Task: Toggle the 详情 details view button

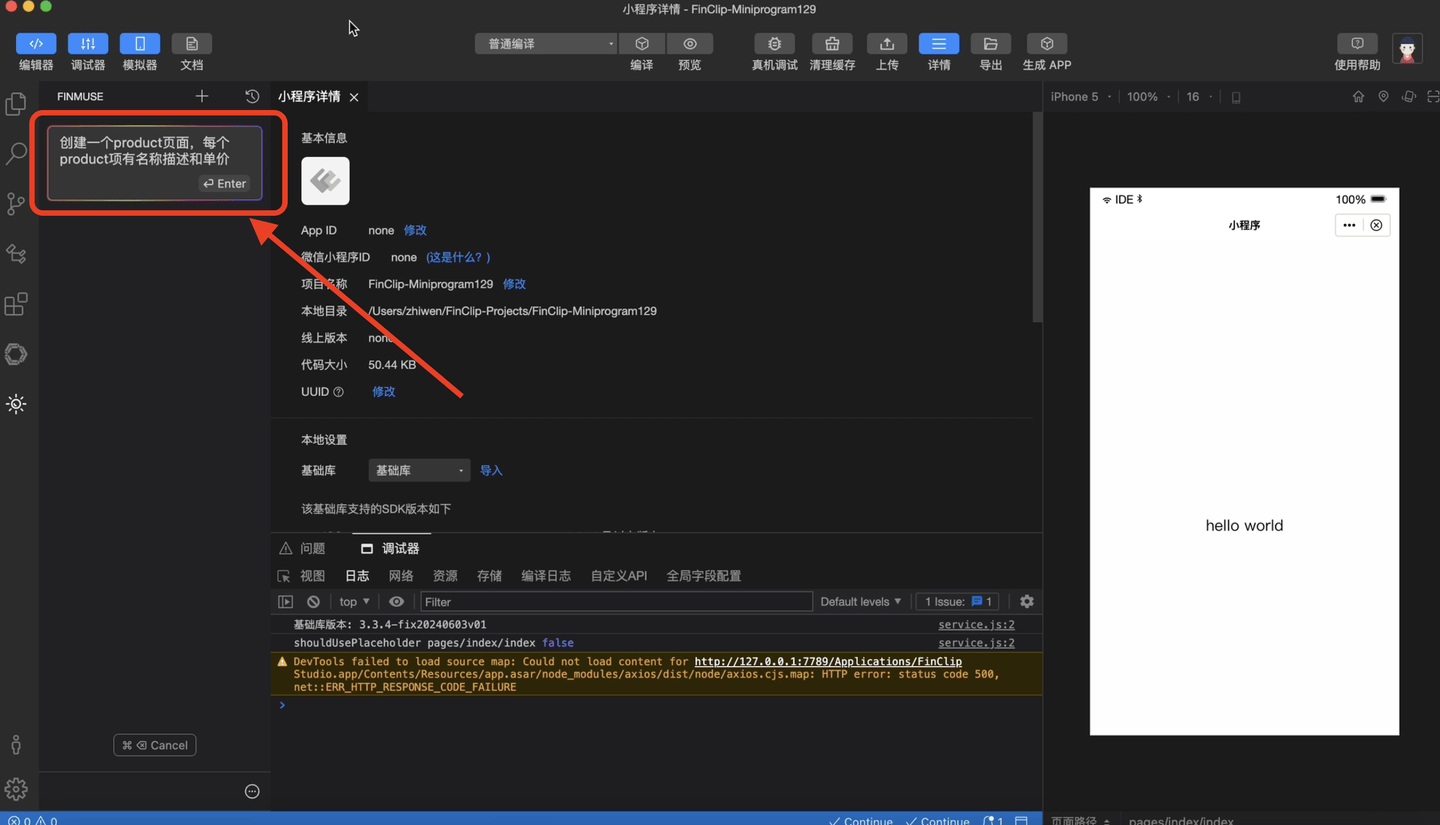Action: click(x=939, y=44)
